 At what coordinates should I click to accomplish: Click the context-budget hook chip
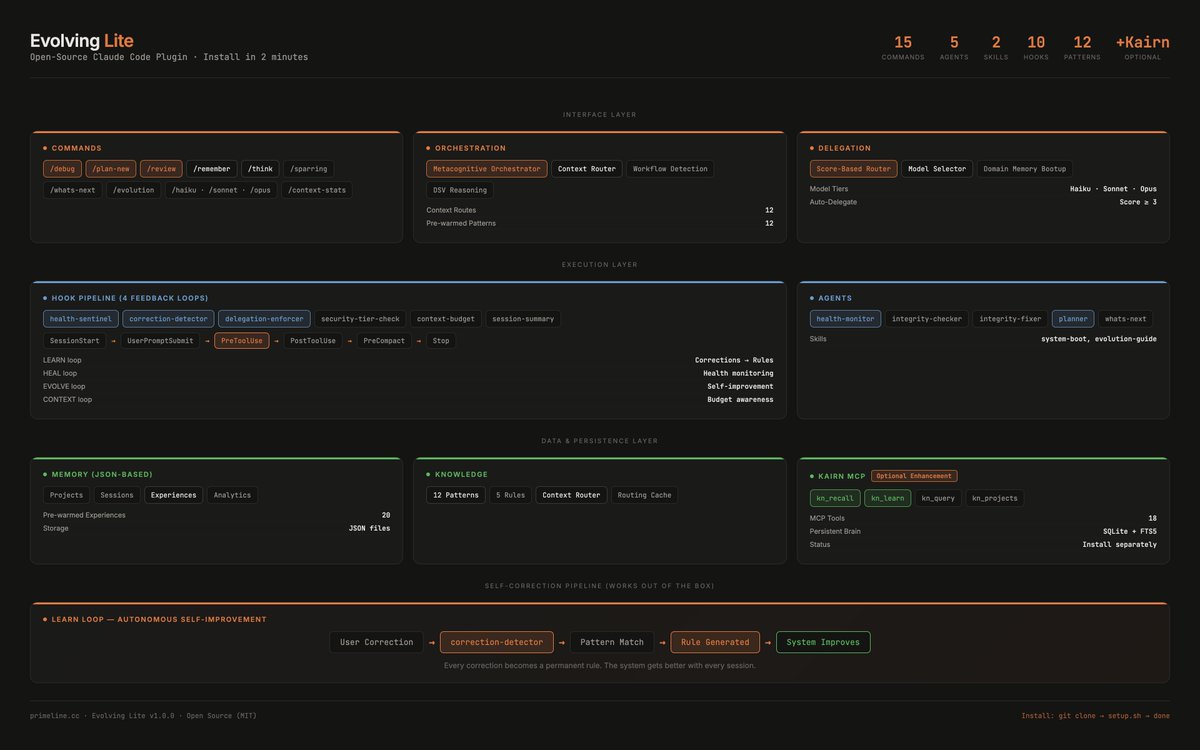[446, 319]
